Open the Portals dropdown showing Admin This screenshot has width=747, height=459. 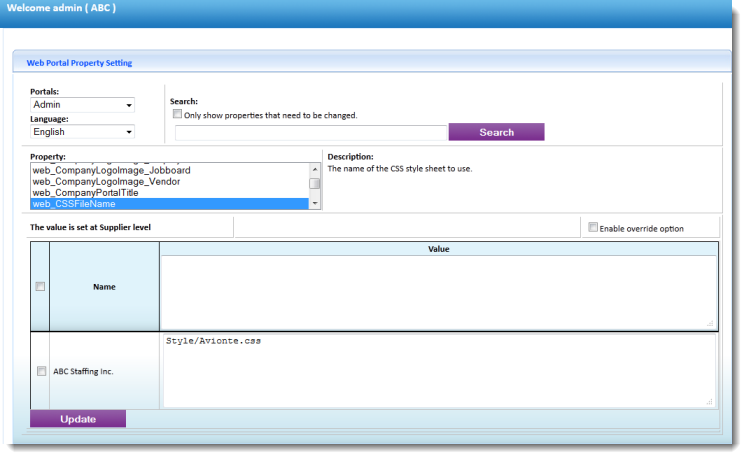[x=82, y=105]
